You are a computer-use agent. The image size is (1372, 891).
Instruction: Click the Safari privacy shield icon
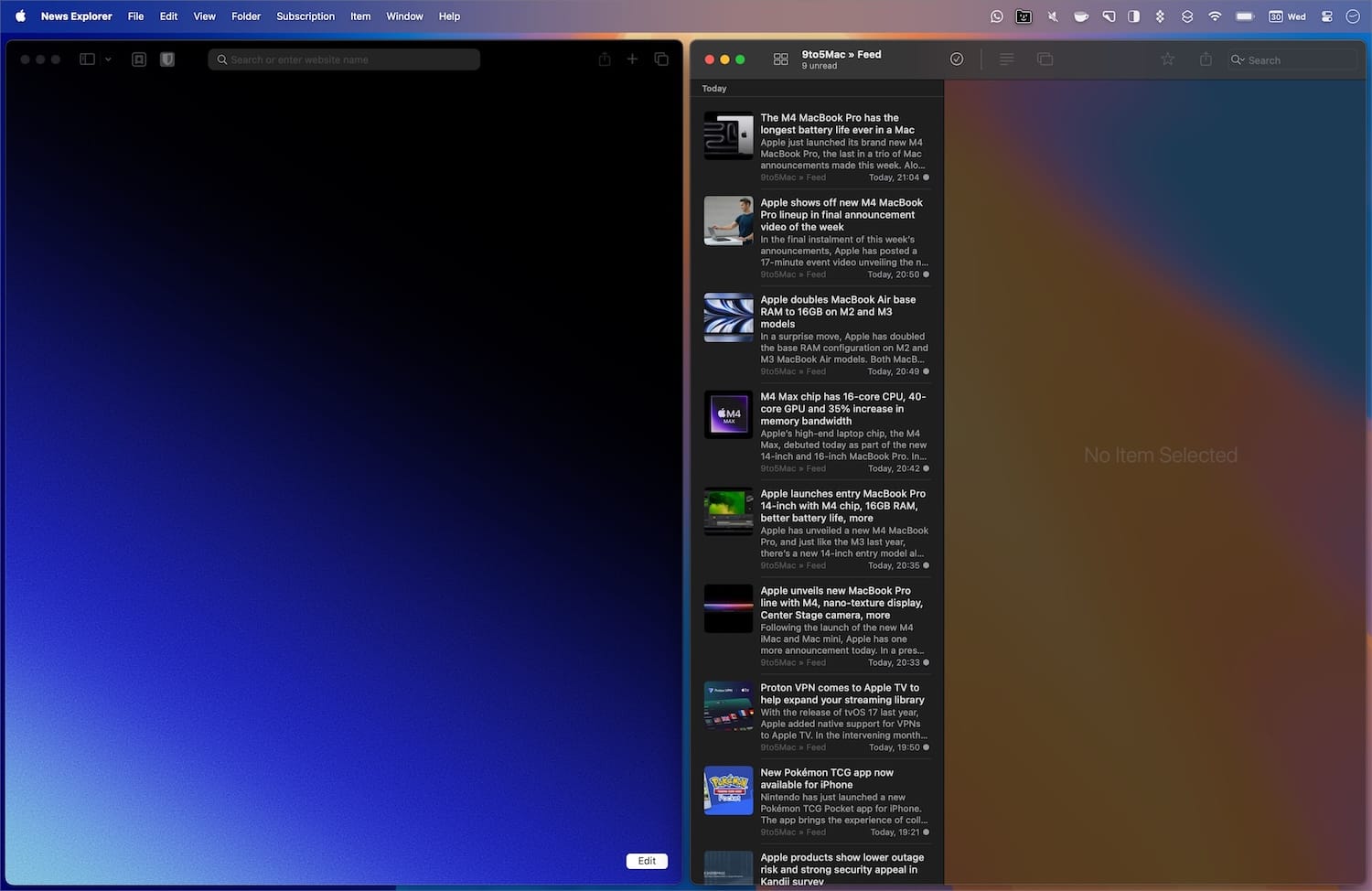pos(167,59)
